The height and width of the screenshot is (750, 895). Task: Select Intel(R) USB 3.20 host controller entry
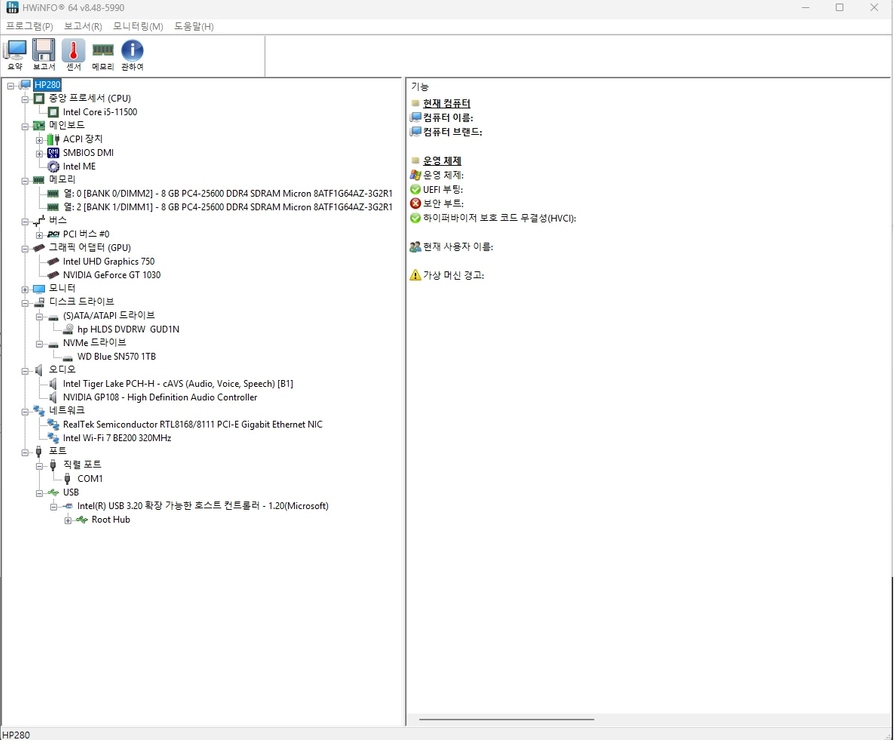pyautogui.click(x=203, y=507)
